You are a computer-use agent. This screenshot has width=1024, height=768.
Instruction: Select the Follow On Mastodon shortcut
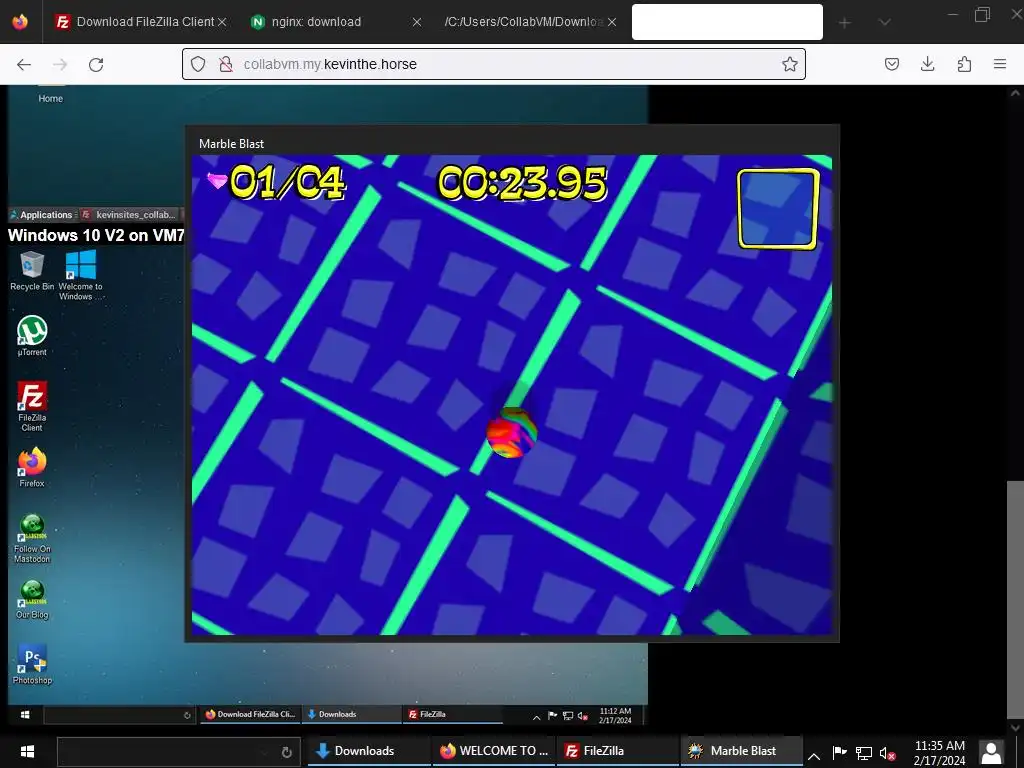click(x=31, y=539)
